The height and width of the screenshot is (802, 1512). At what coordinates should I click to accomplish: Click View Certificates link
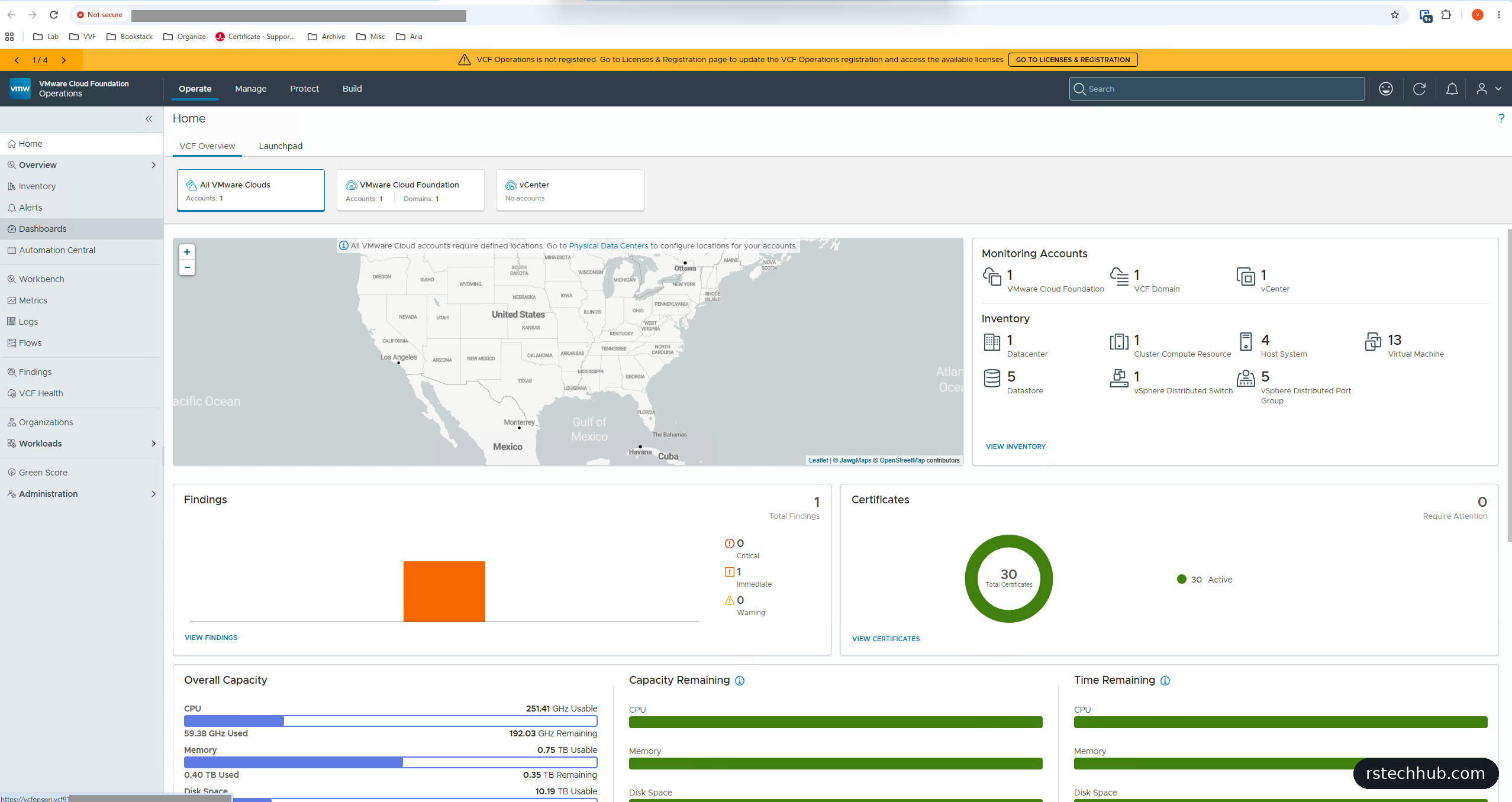[x=886, y=639]
